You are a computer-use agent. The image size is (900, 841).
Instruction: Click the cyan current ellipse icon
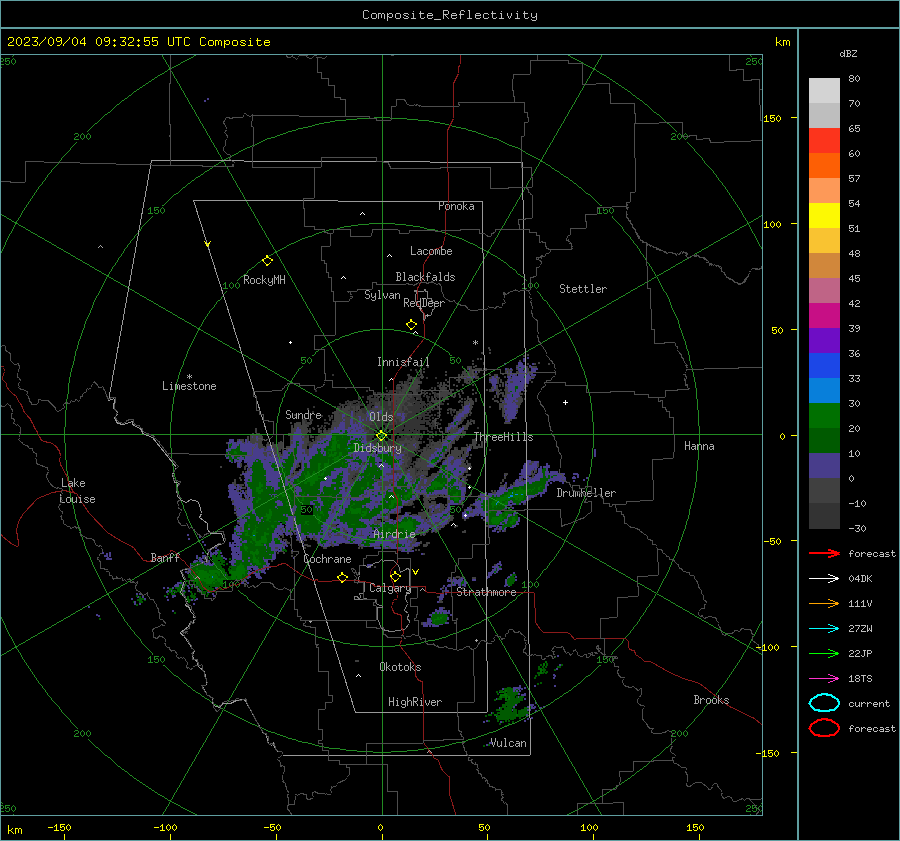(x=824, y=703)
